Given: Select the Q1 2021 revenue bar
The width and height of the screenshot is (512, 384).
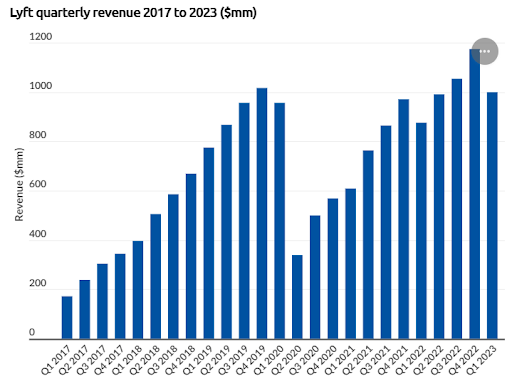Looking at the screenshot, I should point(350,264).
